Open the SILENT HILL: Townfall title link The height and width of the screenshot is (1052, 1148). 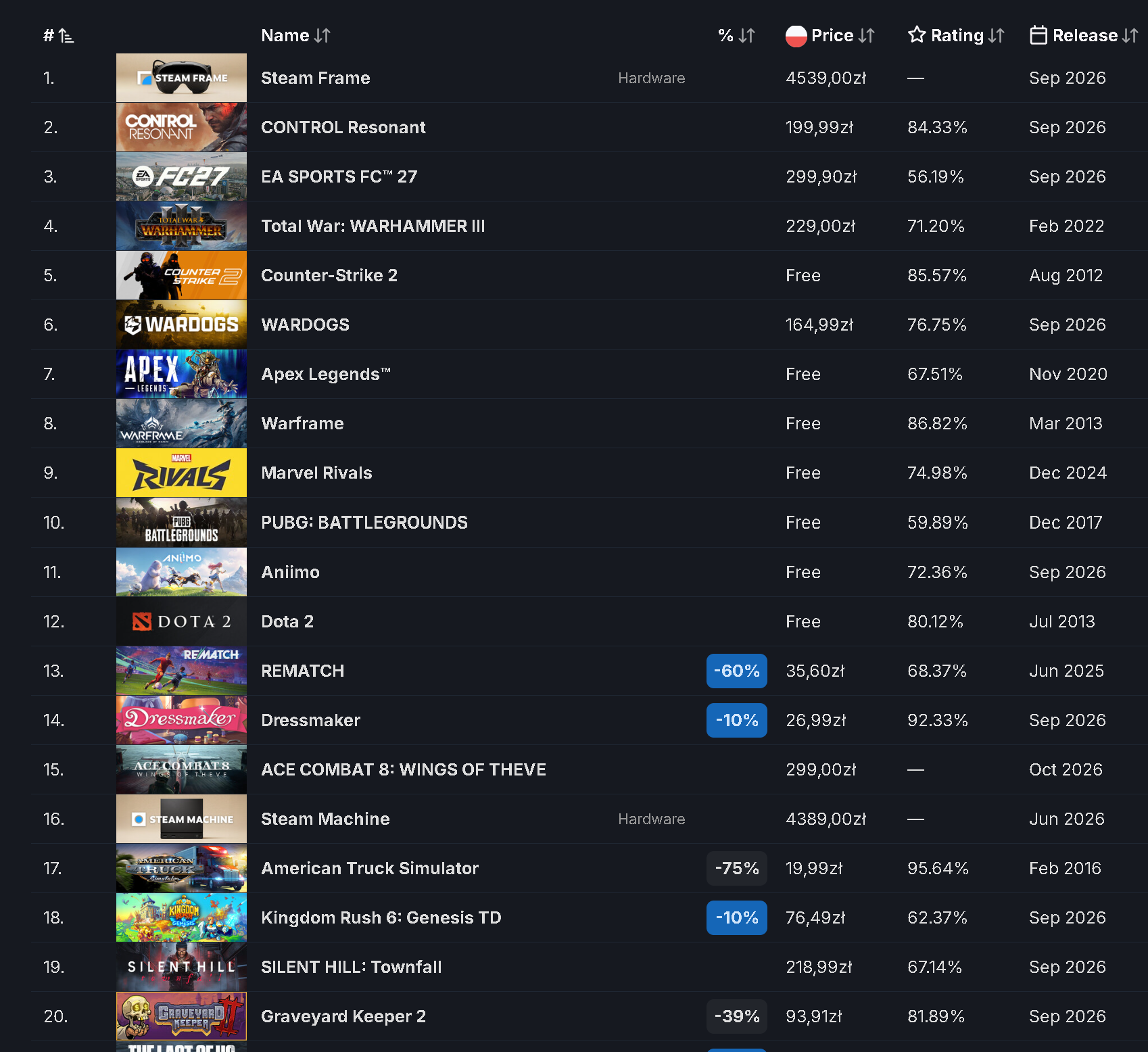352,967
